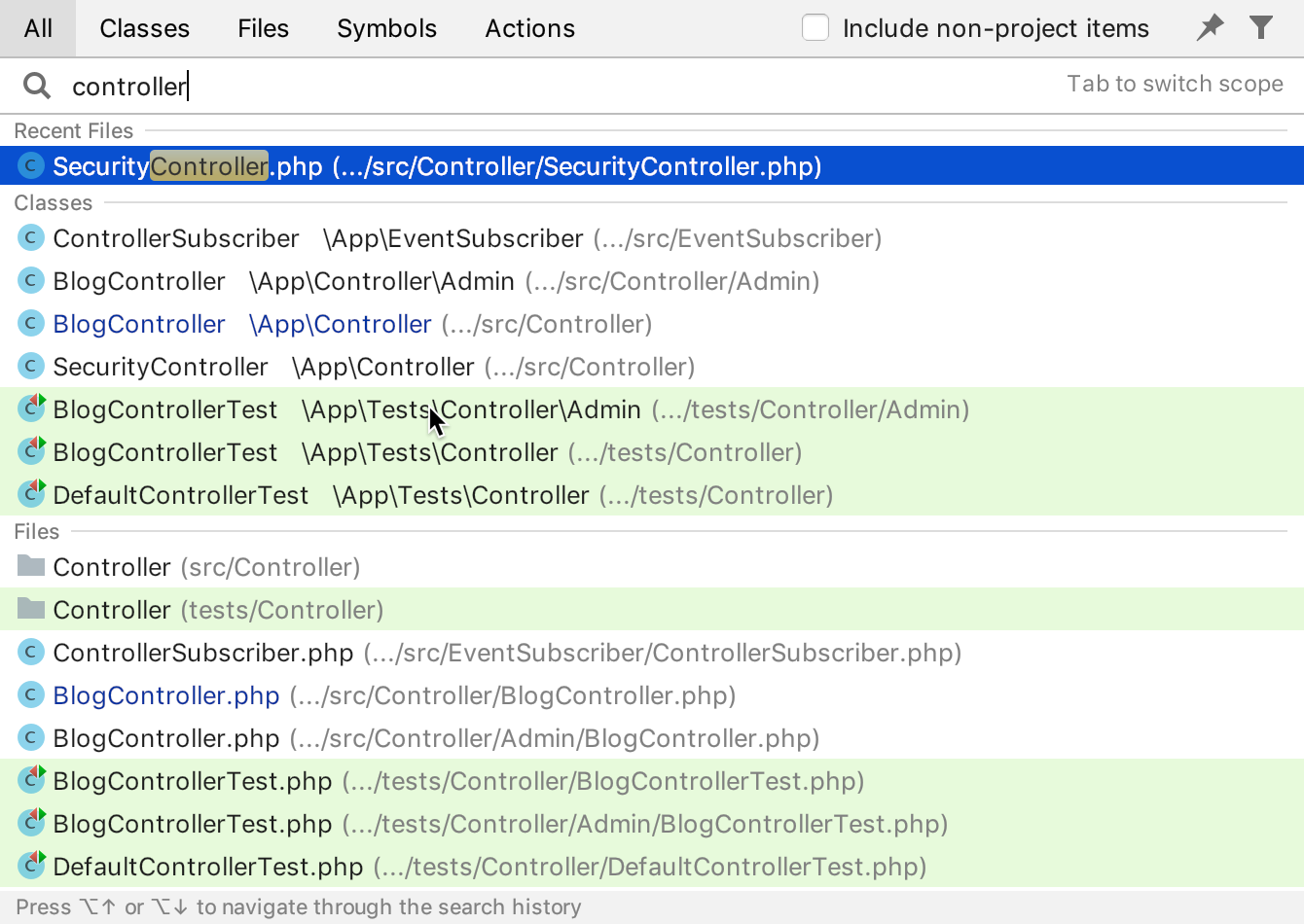Open BlogController.php in src/Controller/BlogController.php
This screenshot has width=1304, height=924.
point(652,695)
